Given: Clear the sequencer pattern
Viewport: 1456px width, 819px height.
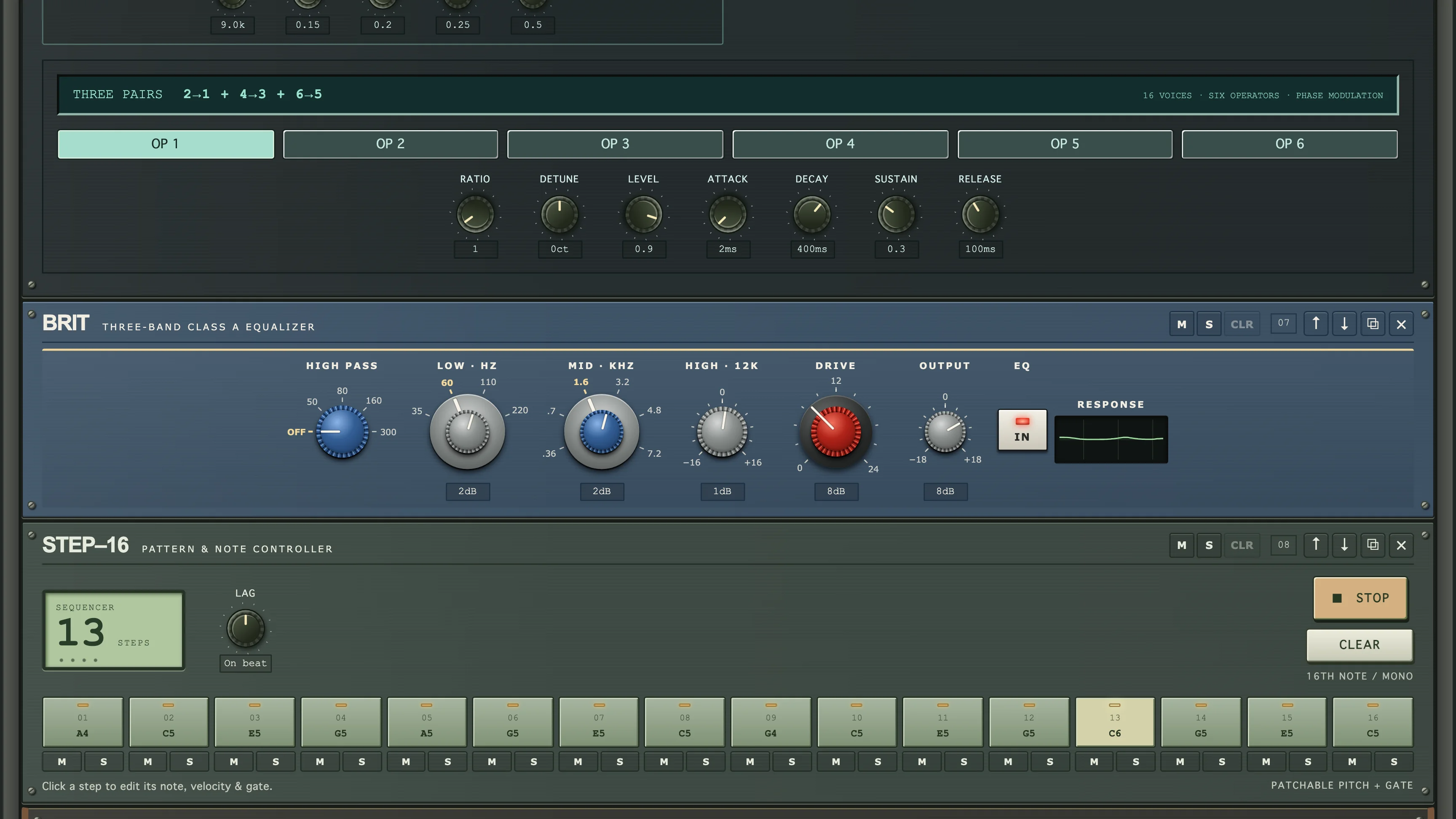Looking at the screenshot, I should [x=1360, y=645].
